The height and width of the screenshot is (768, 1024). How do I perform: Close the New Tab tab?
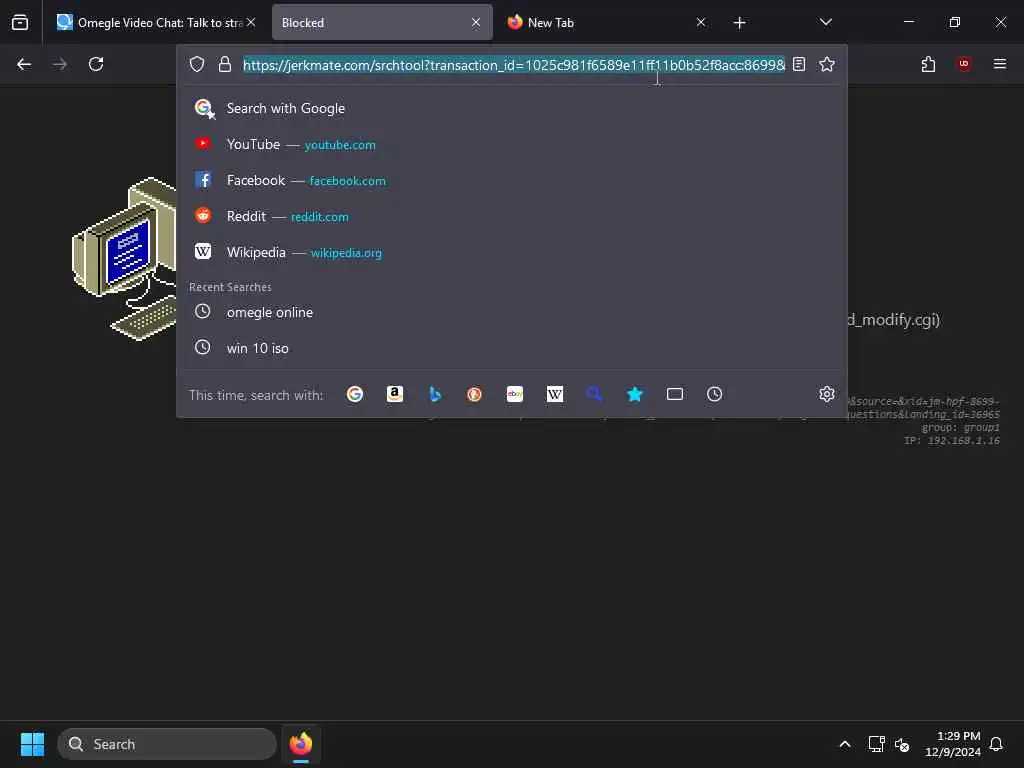coord(701,22)
